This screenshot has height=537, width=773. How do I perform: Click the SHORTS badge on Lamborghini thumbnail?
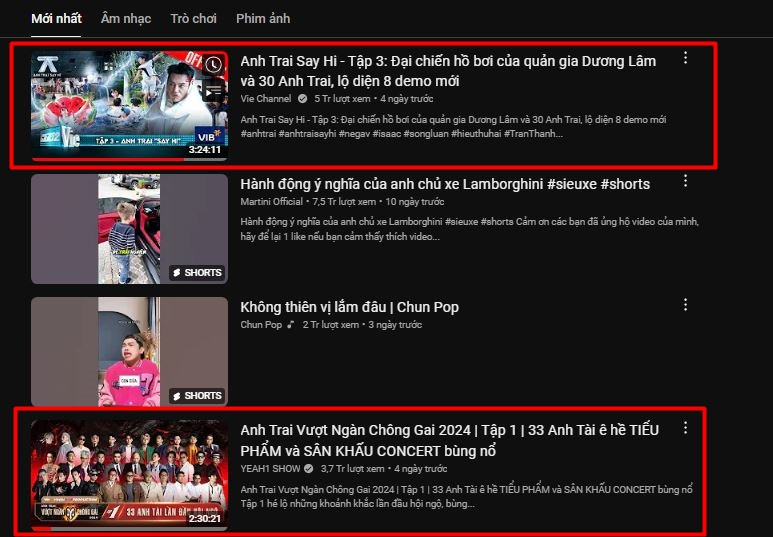point(197,273)
